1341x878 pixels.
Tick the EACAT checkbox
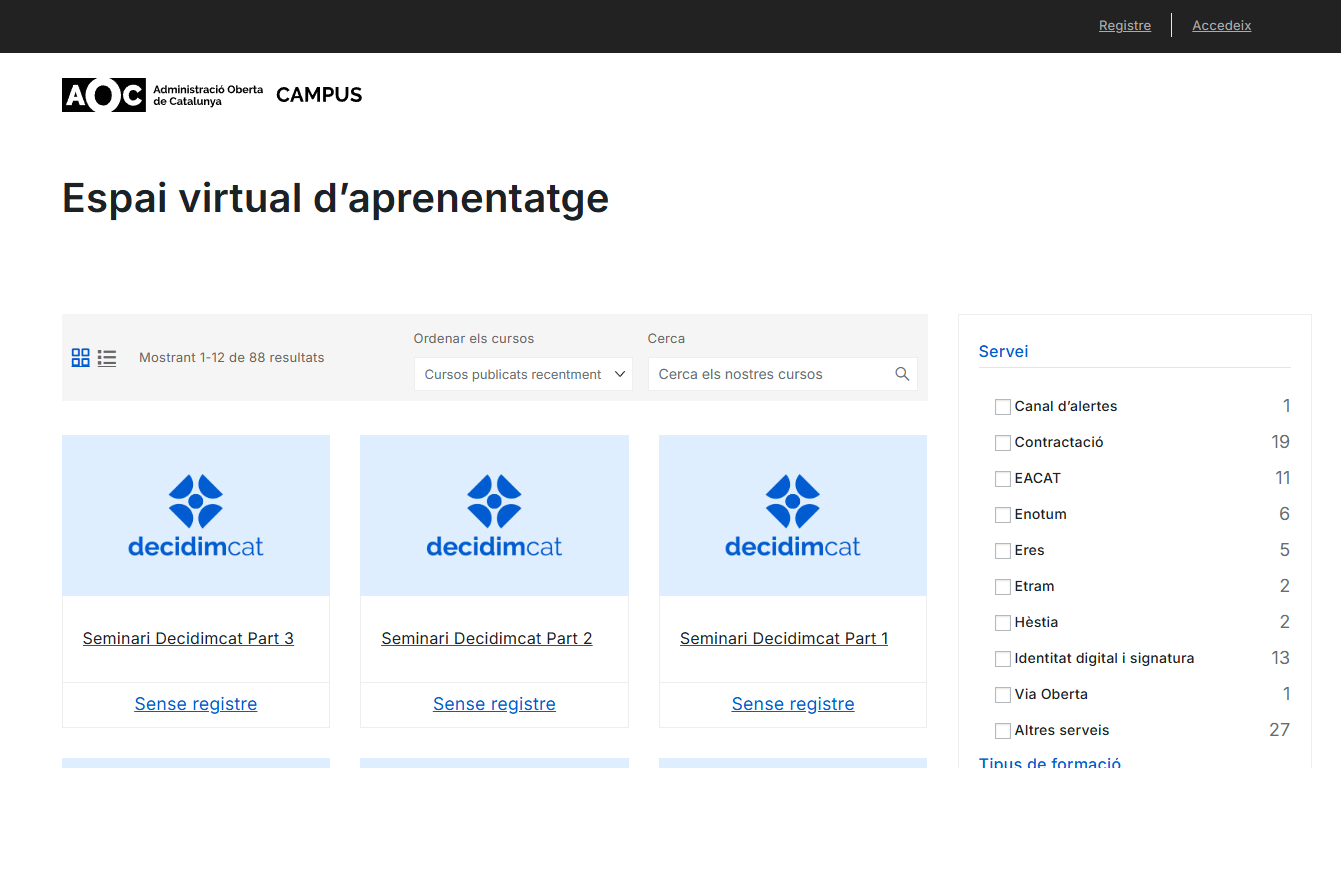[1003, 479]
